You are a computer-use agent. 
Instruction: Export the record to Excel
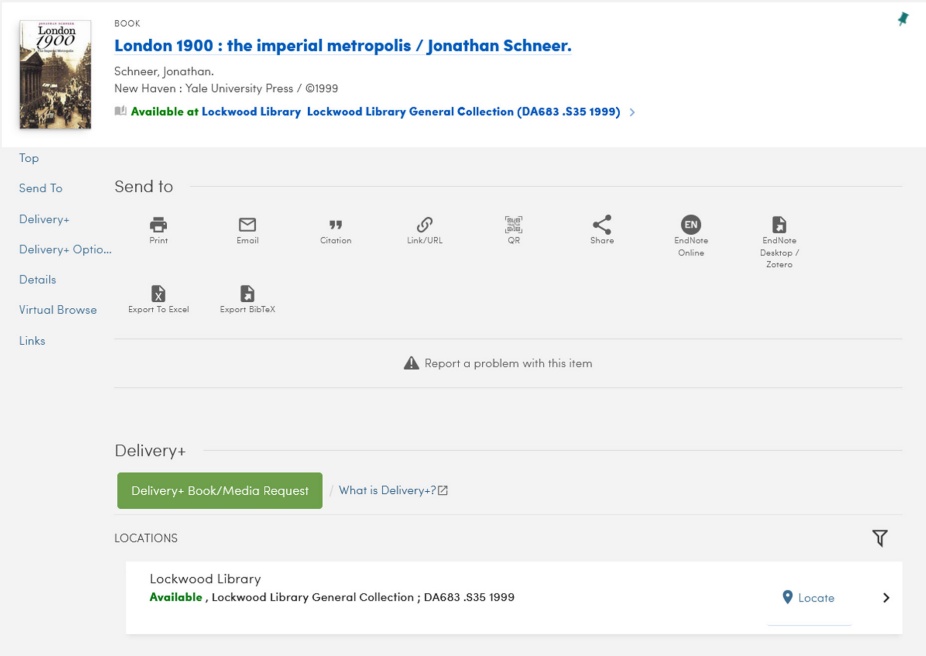click(158, 295)
